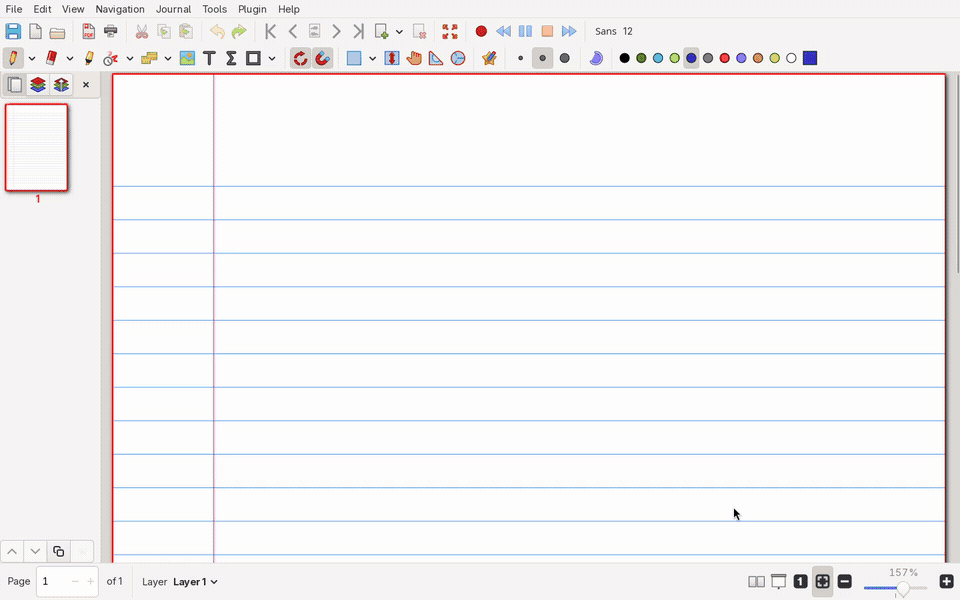Select the Pen tool
Screen dimensions: 960x600
point(13,58)
